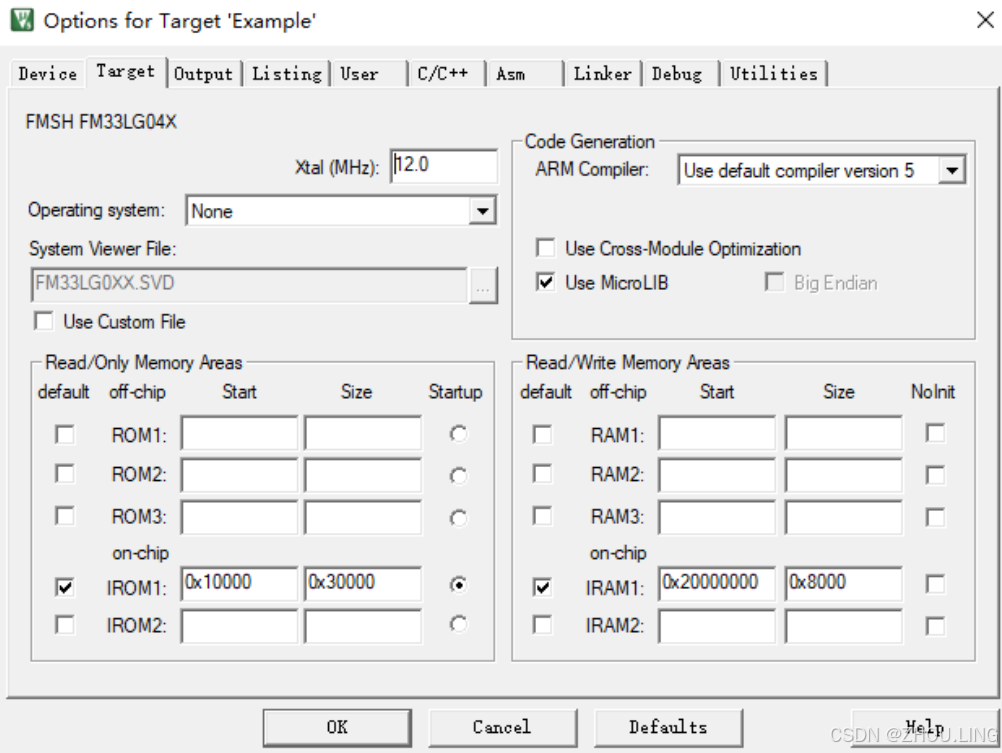Check the ROM3 default checkbox
Viewport: 1002px width, 753px height.
(65, 516)
